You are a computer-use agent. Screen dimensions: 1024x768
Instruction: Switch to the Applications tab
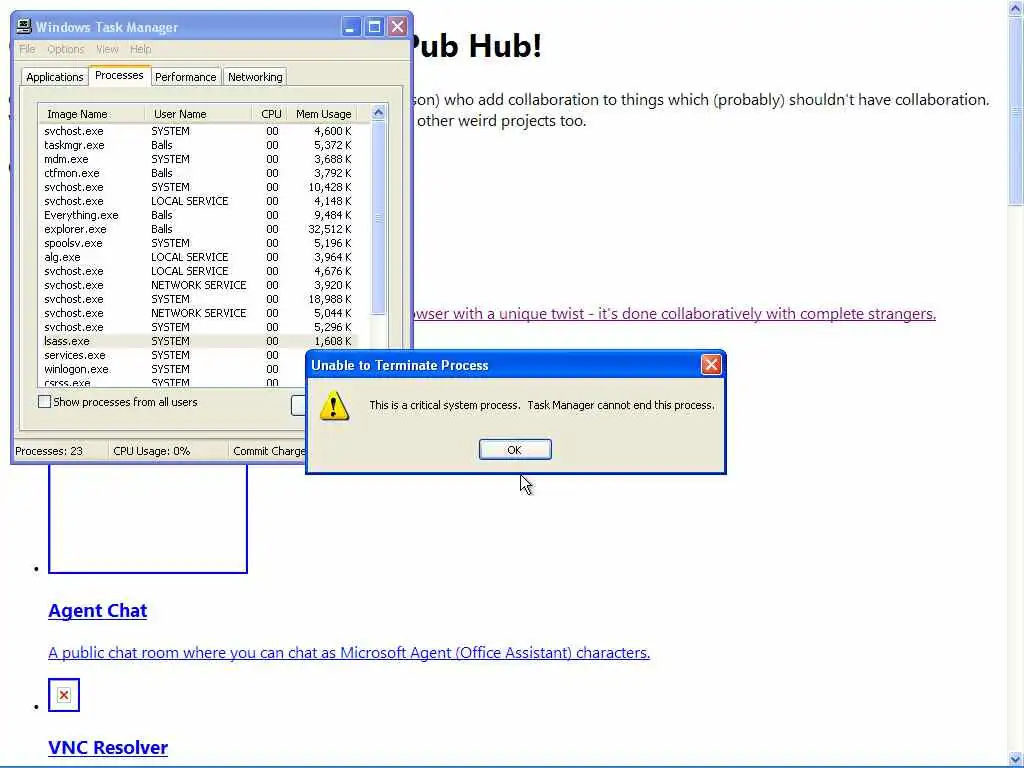click(x=55, y=77)
